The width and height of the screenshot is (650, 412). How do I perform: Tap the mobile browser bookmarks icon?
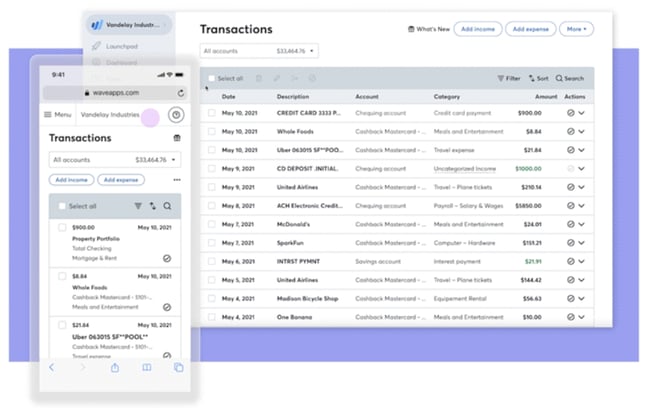(x=147, y=367)
